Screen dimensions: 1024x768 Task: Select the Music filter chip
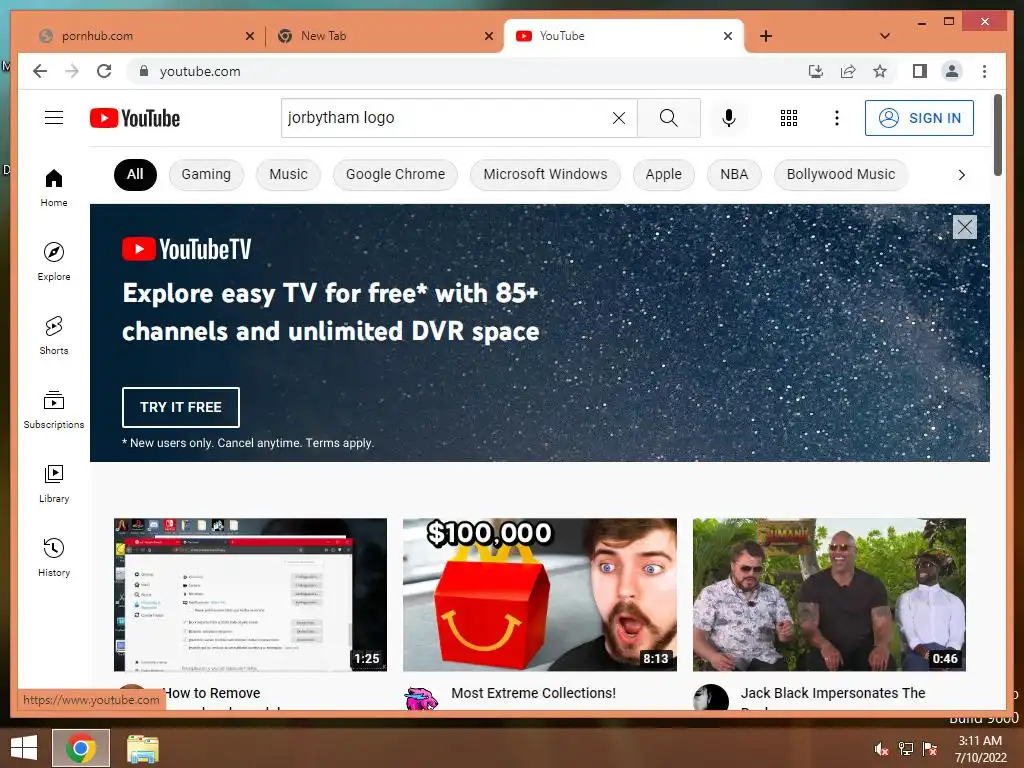(288, 174)
